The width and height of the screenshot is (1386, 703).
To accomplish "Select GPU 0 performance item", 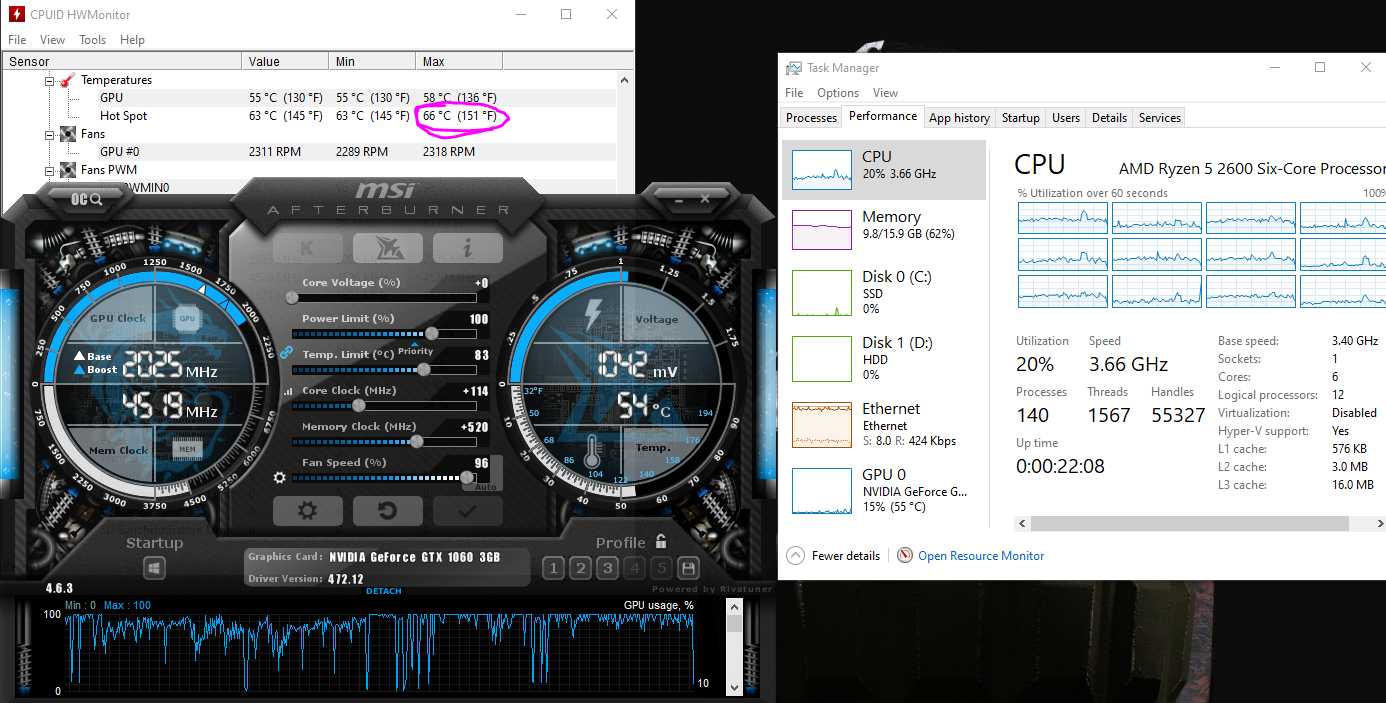I will click(x=882, y=490).
